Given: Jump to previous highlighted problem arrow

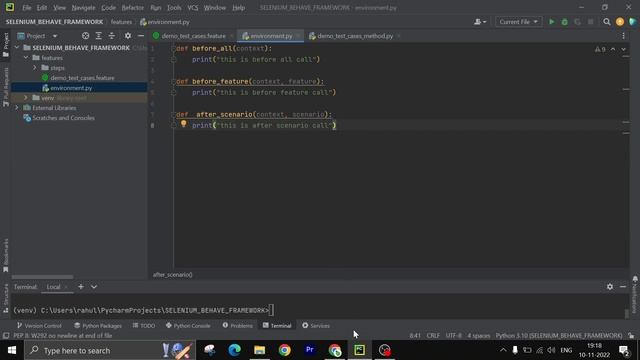Looking at the screenshot, I should tap(613, 49).
